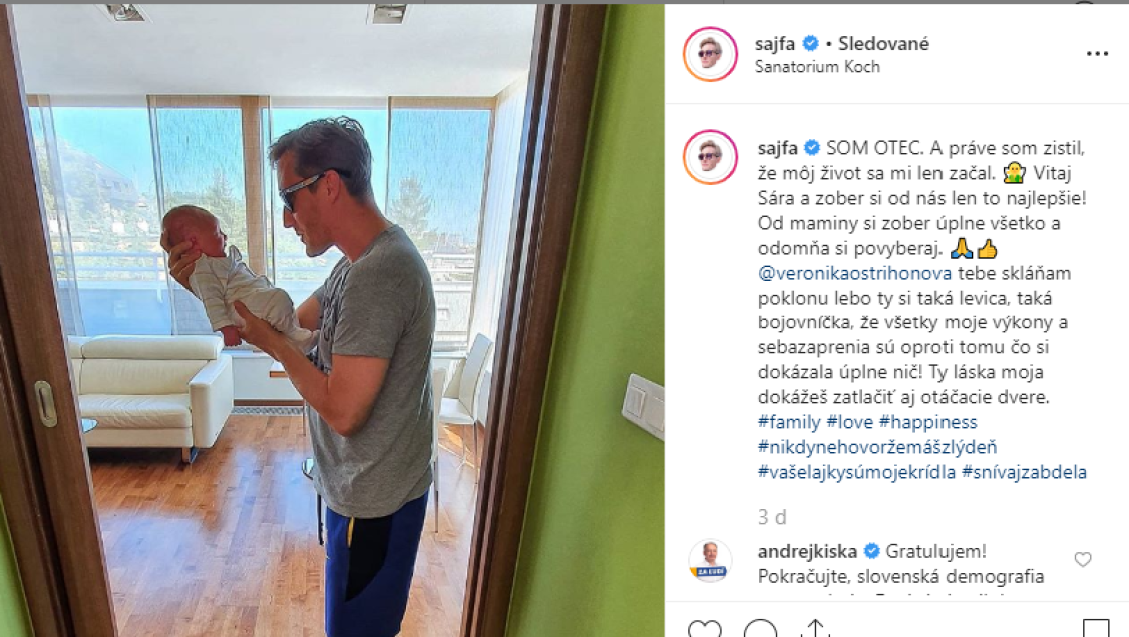Click sajfa username in header
The image size is (1129, 637).
(775, 44)
